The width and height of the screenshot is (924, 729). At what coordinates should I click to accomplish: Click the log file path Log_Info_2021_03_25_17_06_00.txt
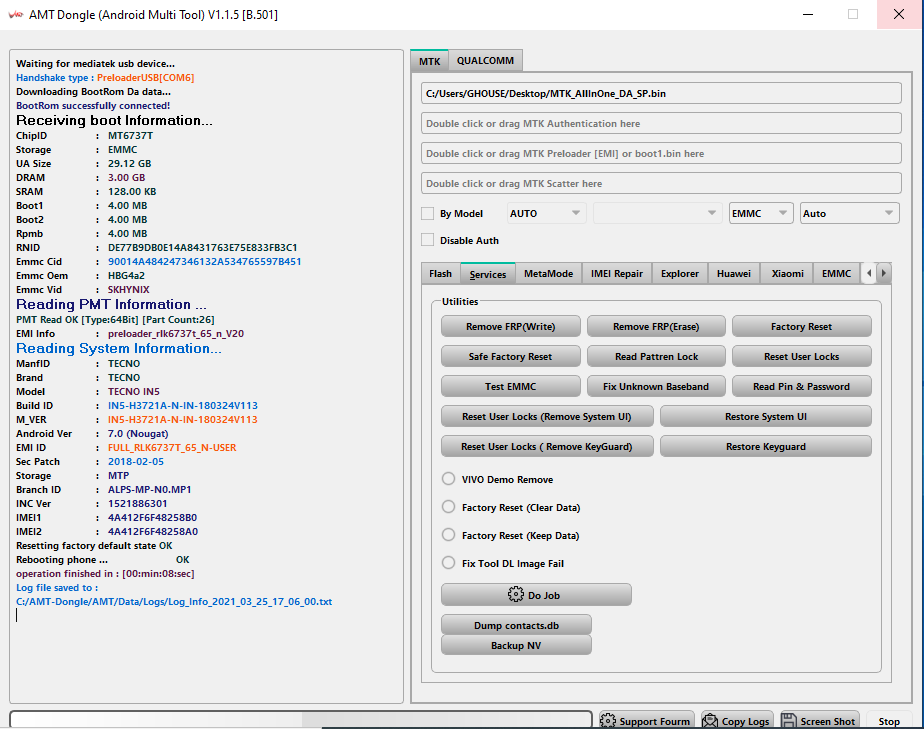(174, 602)
